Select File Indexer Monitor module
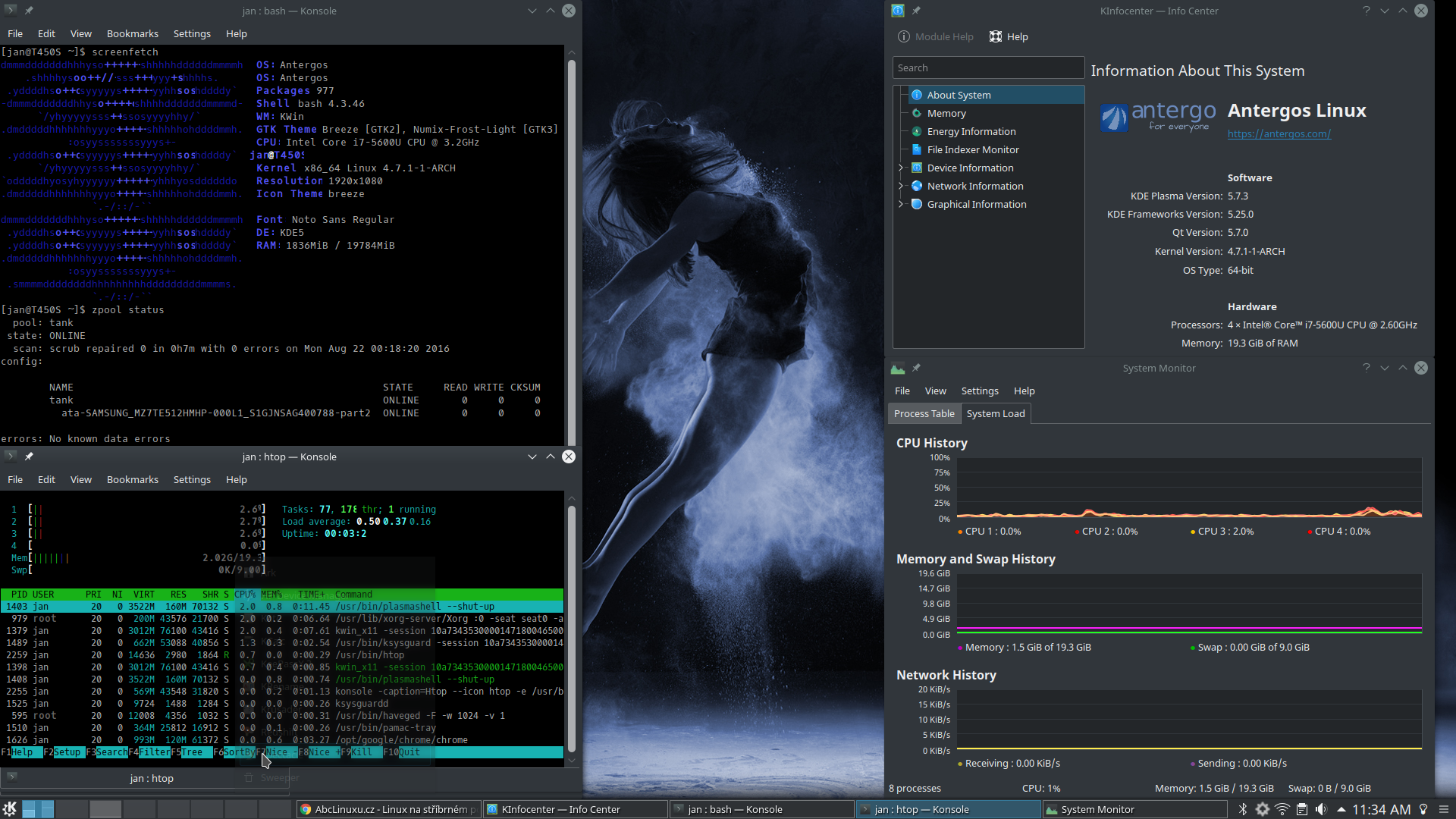 973,149
